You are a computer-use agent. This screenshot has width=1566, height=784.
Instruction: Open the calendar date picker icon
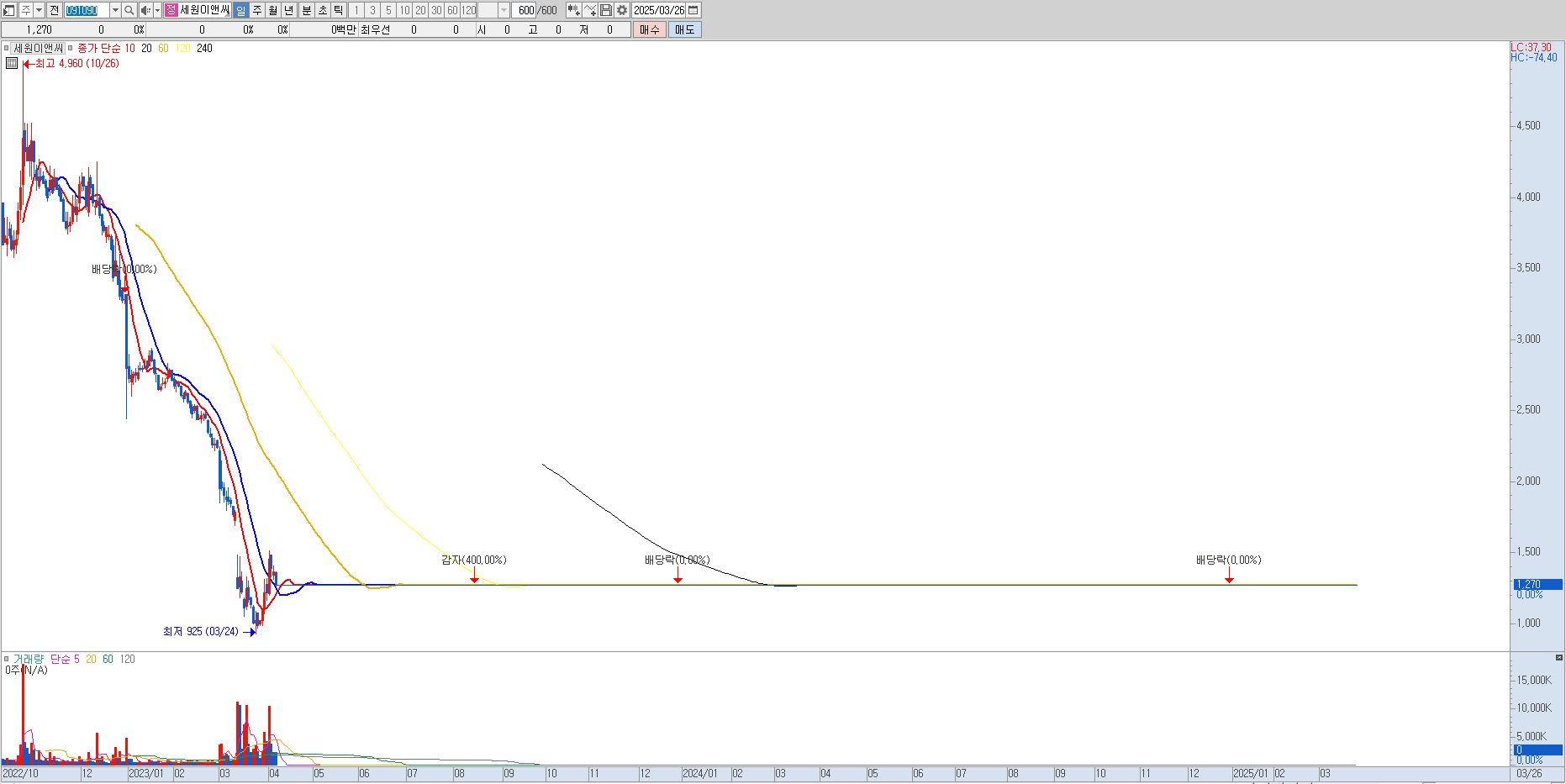pyautogui.click(x=693, y=10)
